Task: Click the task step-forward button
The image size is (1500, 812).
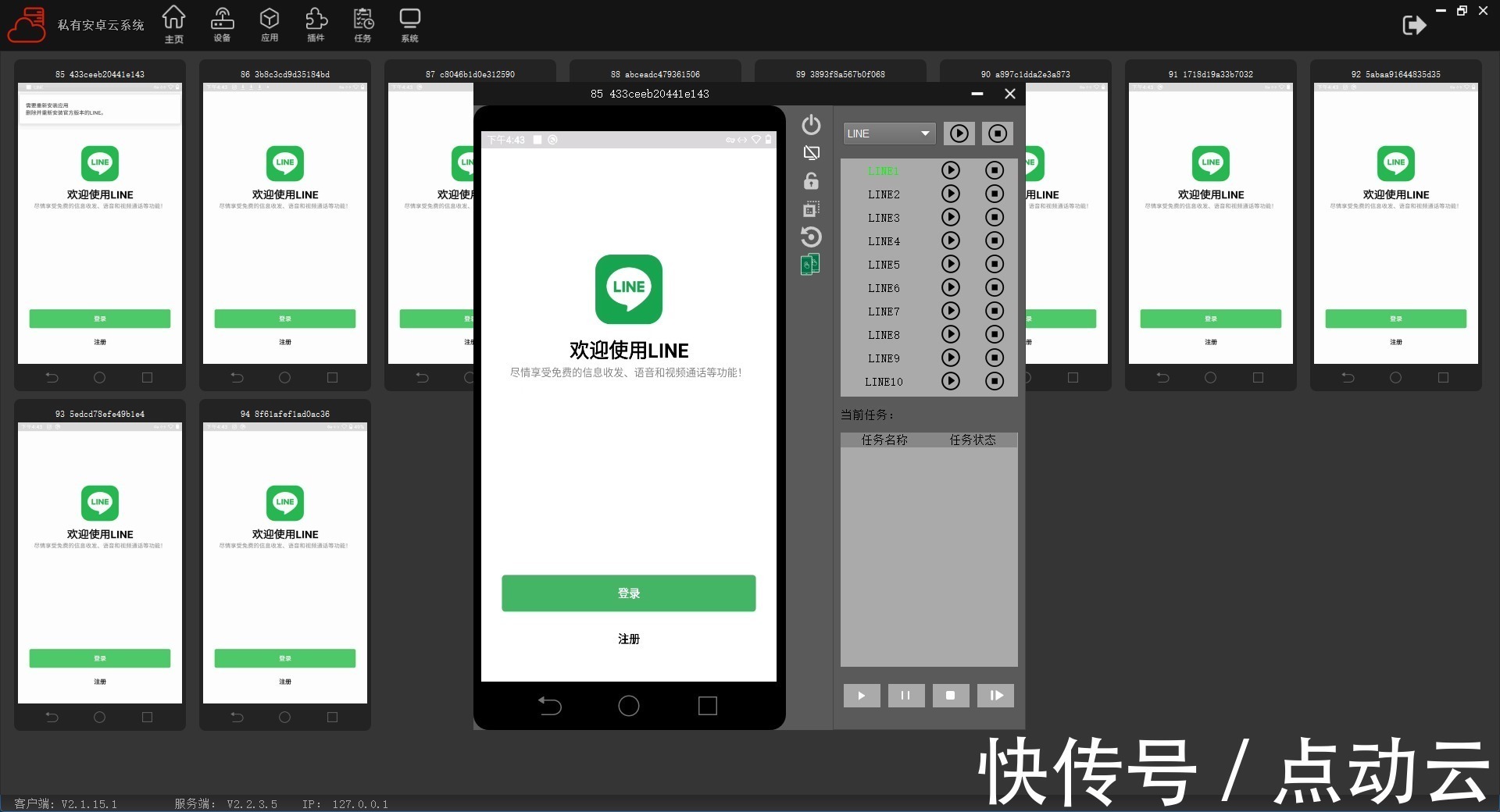Action: (x=995, y=696)
